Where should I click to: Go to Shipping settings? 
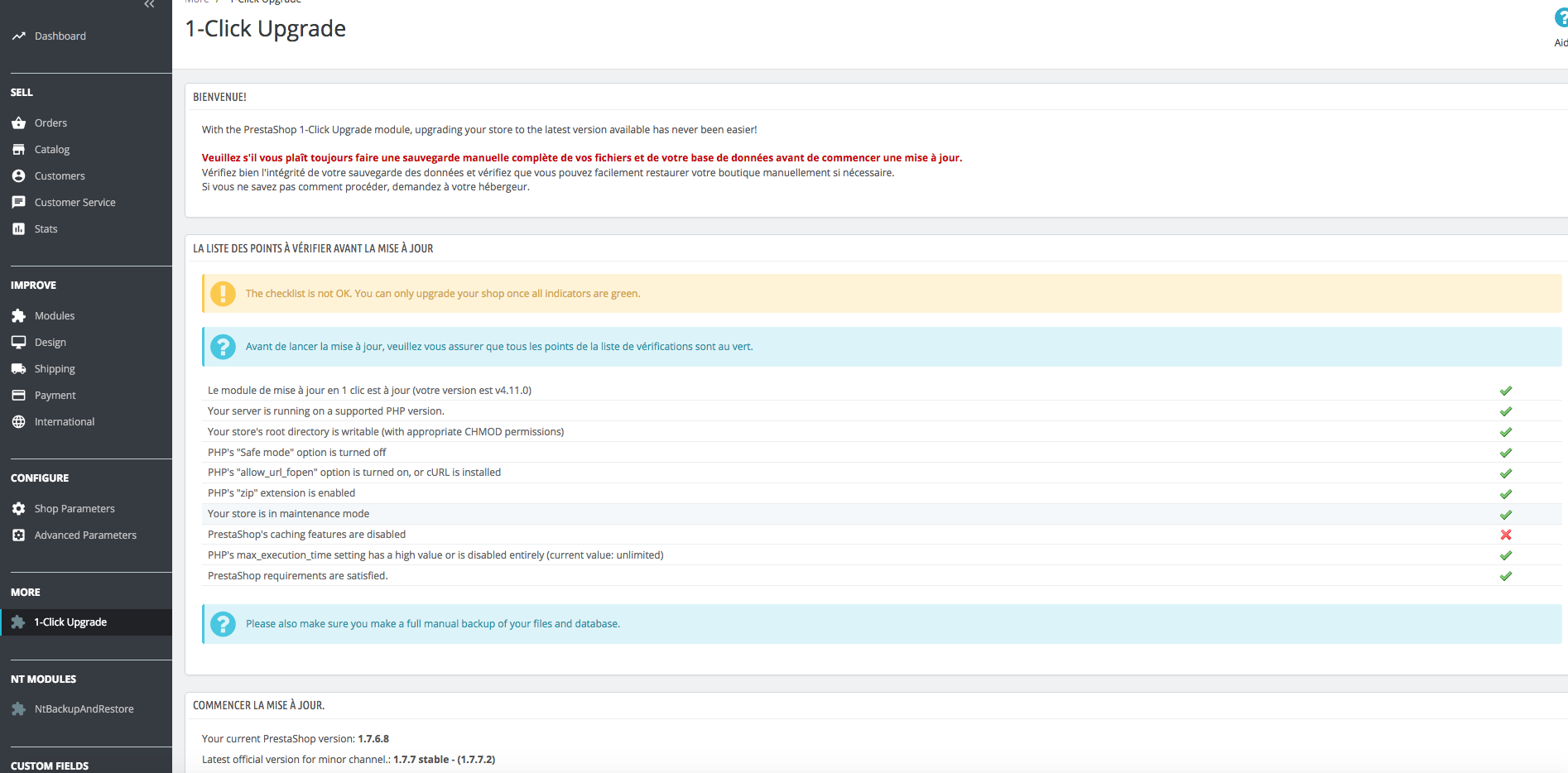pyautogui.click(x=55, y=369)
